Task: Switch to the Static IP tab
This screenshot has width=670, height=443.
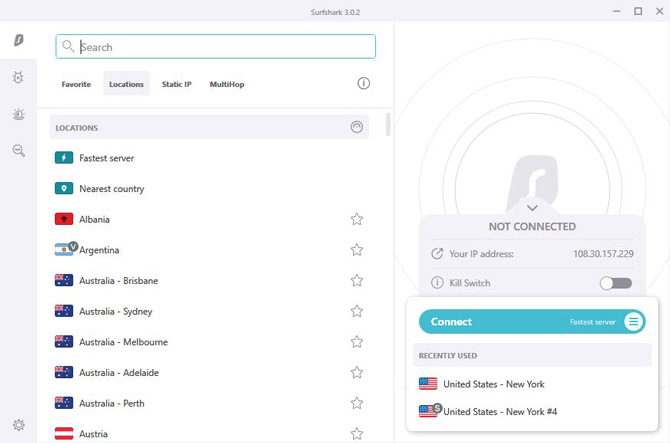Action: (176, 84)
